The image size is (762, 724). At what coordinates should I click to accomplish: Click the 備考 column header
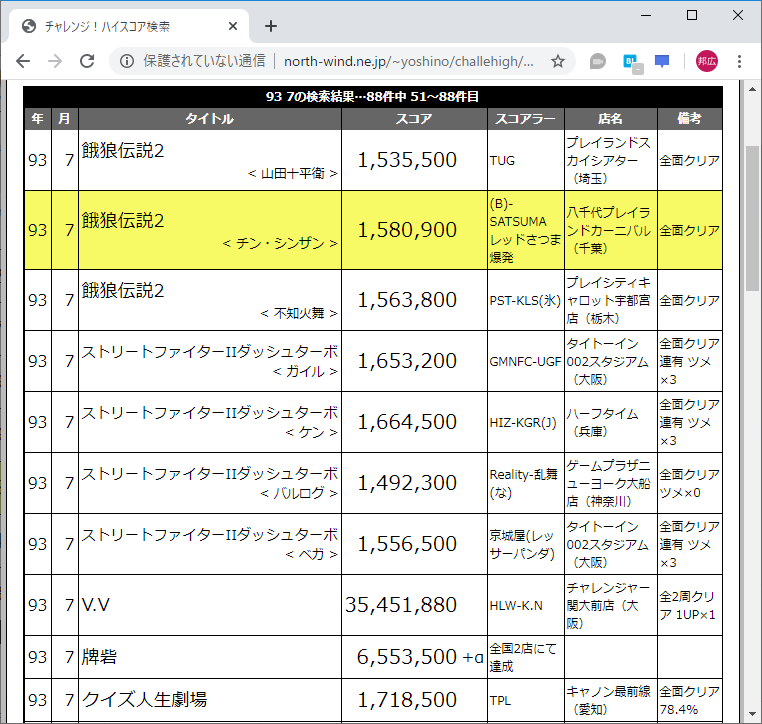pyautogui.click(x=690, y=119)
